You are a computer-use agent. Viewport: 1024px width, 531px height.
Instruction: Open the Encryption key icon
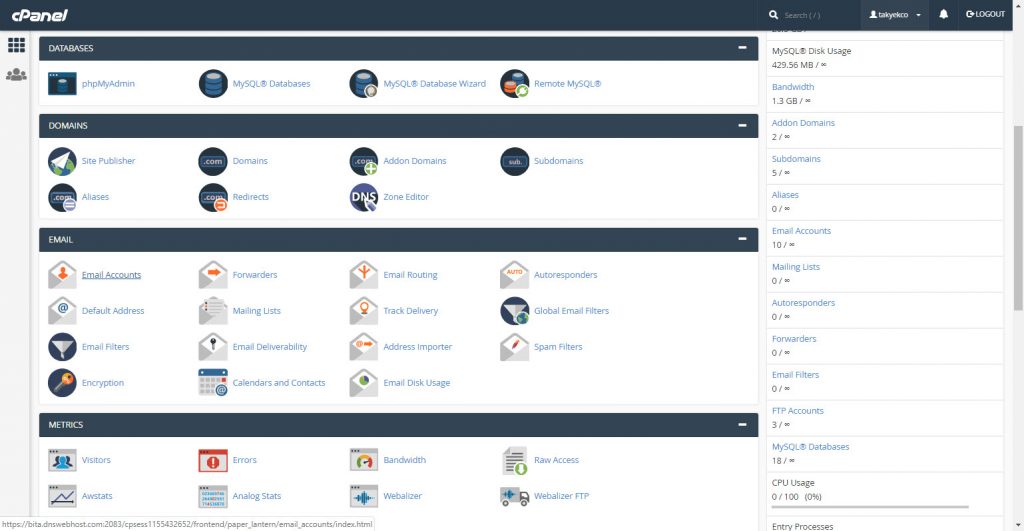tap(62, 383)
